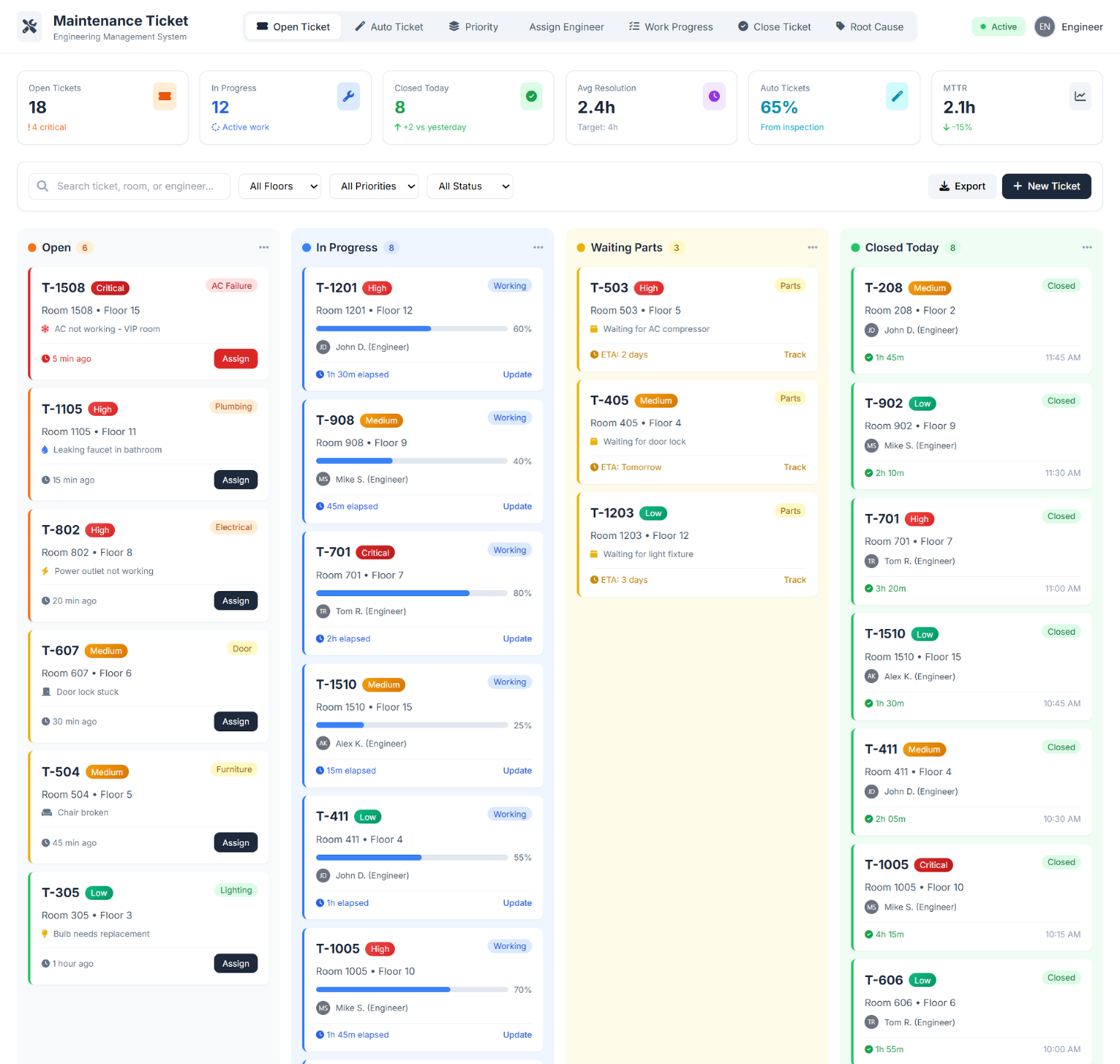Click the EN user avatar
This screenshot has width=1120, height=1064.
1044,27
